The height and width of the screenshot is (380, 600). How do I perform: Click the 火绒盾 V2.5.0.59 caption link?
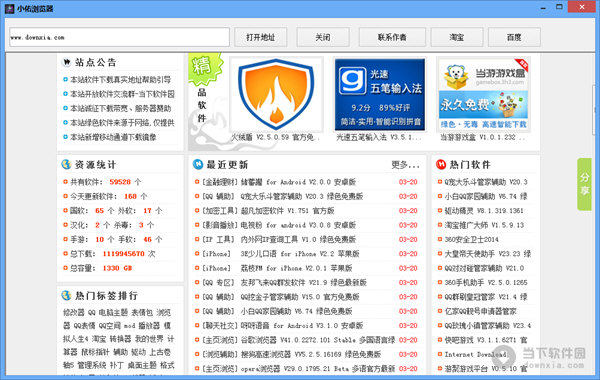(275, 137)
